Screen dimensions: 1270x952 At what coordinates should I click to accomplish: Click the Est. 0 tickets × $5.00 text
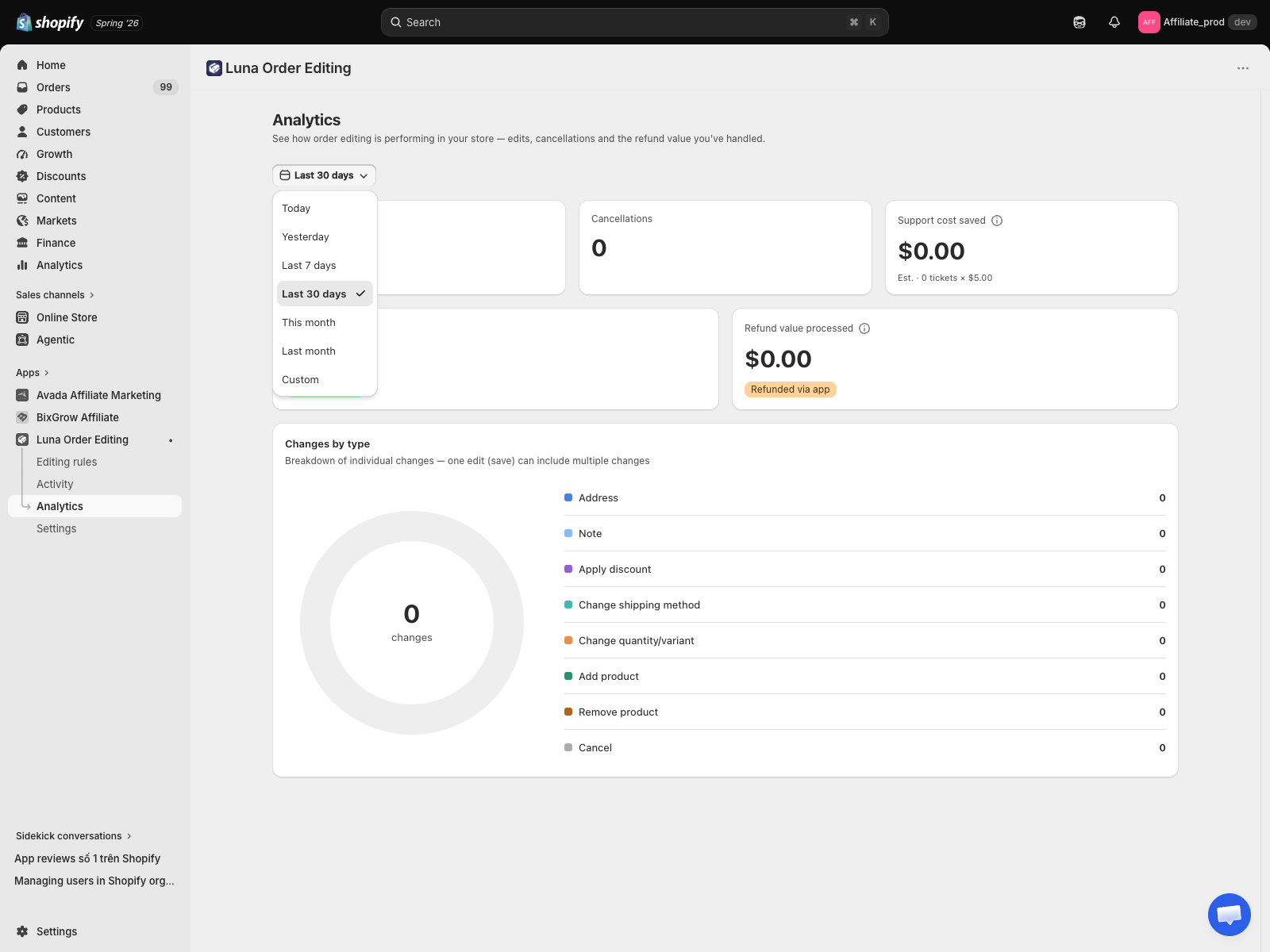[945, 278]
